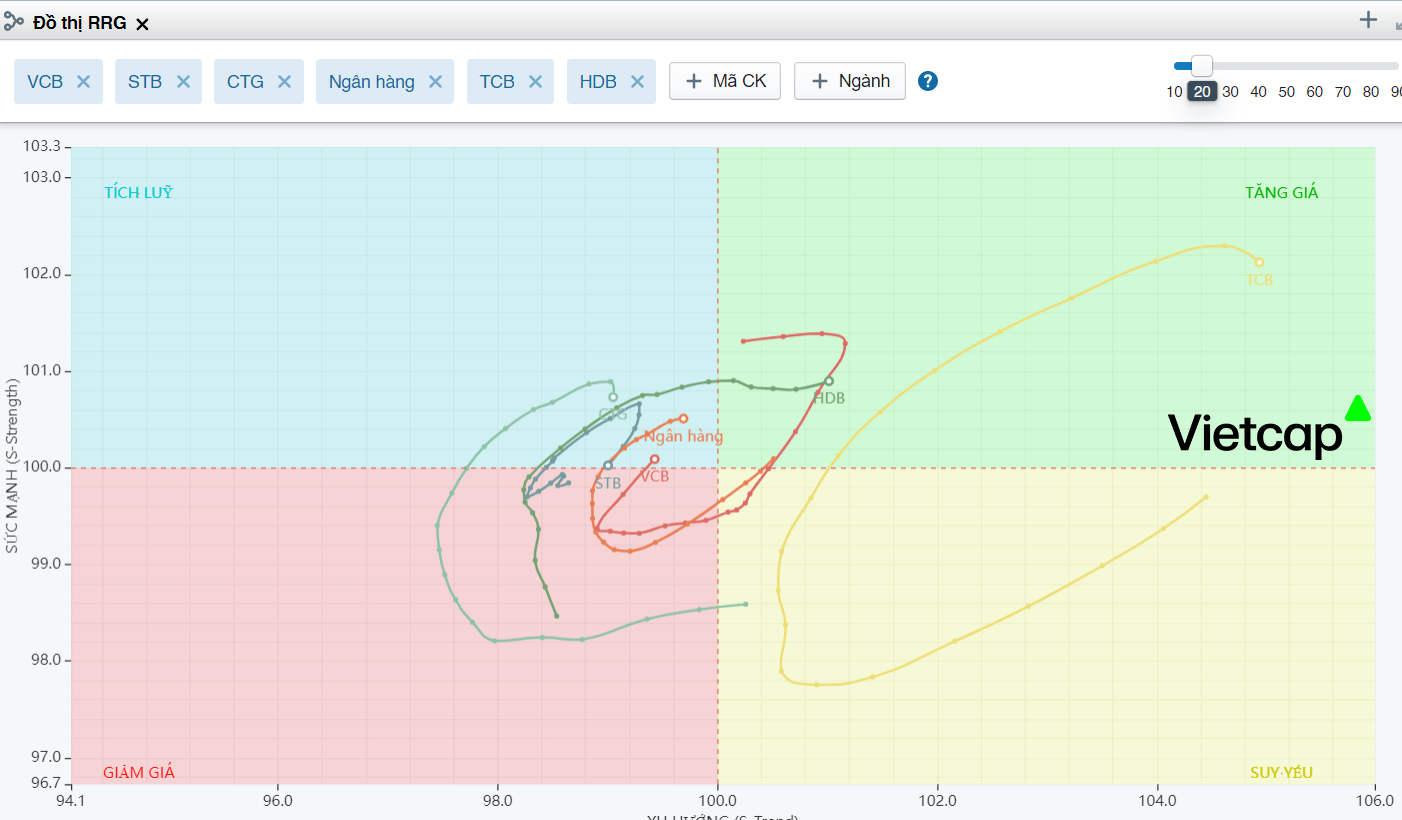The height and width of the screenshot is (820, 1402).
Task: Set slider to the 60 tick label
Action: click(1314, 92)
